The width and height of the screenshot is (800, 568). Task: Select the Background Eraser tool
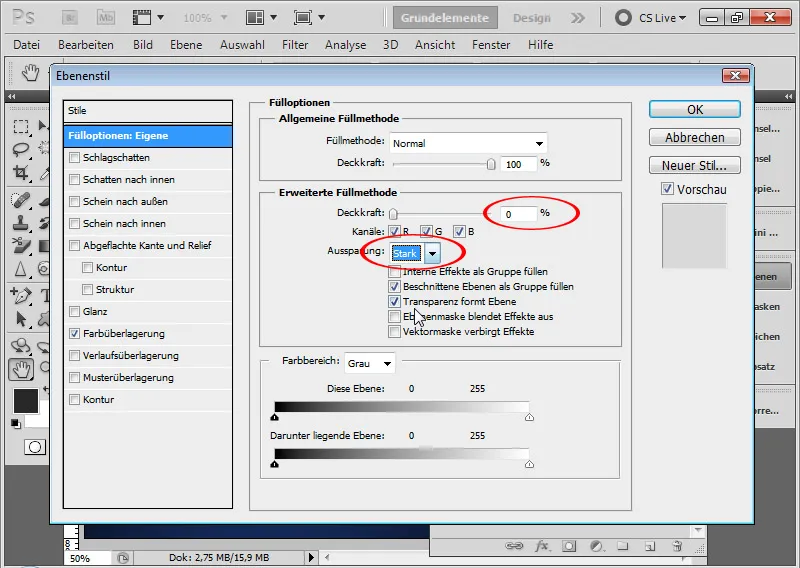pyautogui.click(x=21, y=246)
